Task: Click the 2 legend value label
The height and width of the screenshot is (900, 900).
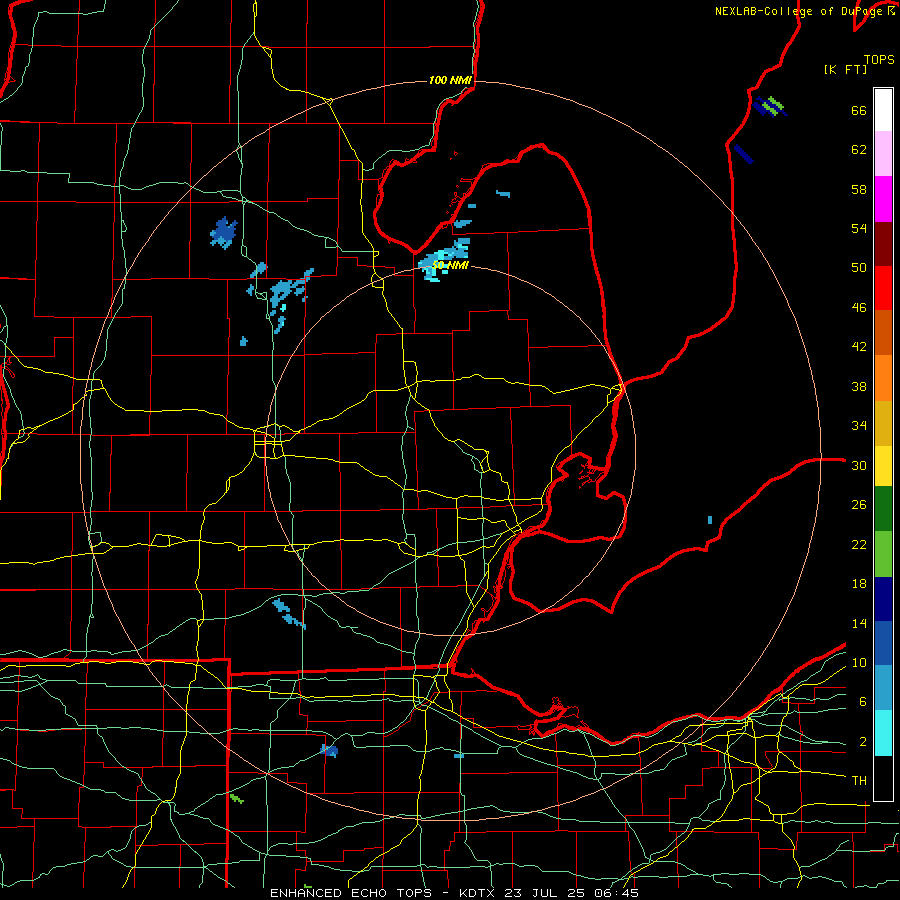Action: pos(863,742)
